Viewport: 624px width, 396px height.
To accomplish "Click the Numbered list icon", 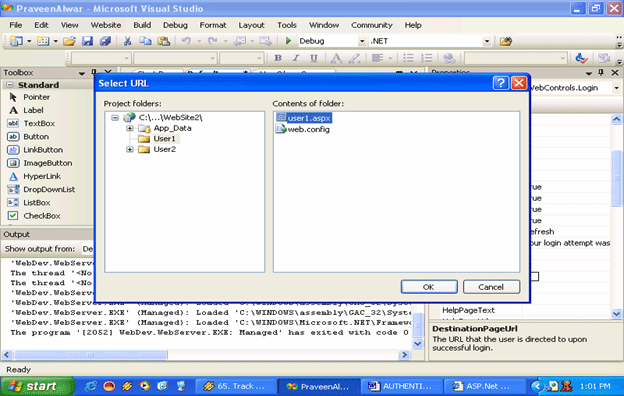I will pos(427,58).
